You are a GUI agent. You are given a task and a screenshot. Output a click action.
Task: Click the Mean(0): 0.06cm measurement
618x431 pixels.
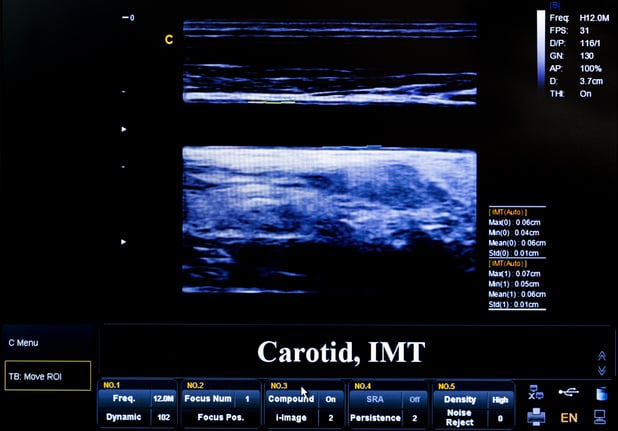pos(517,243)
